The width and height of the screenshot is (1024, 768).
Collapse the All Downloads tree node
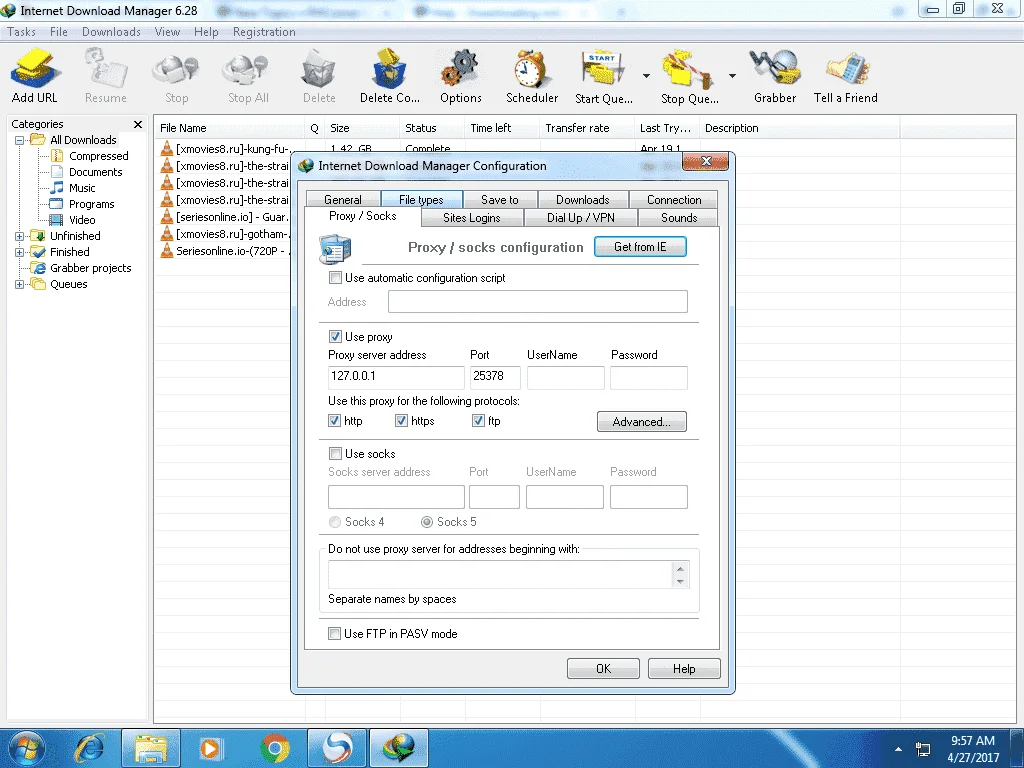click(x=20, y=140)
